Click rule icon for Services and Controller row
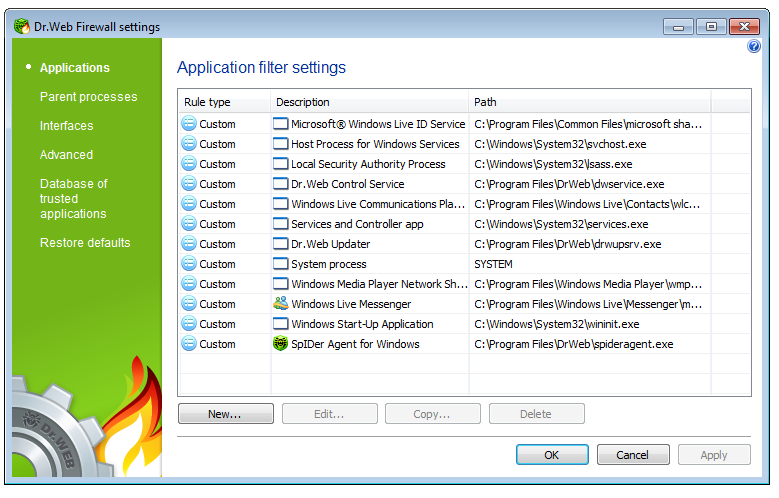The image size is (779, 498). pos(189,224)
